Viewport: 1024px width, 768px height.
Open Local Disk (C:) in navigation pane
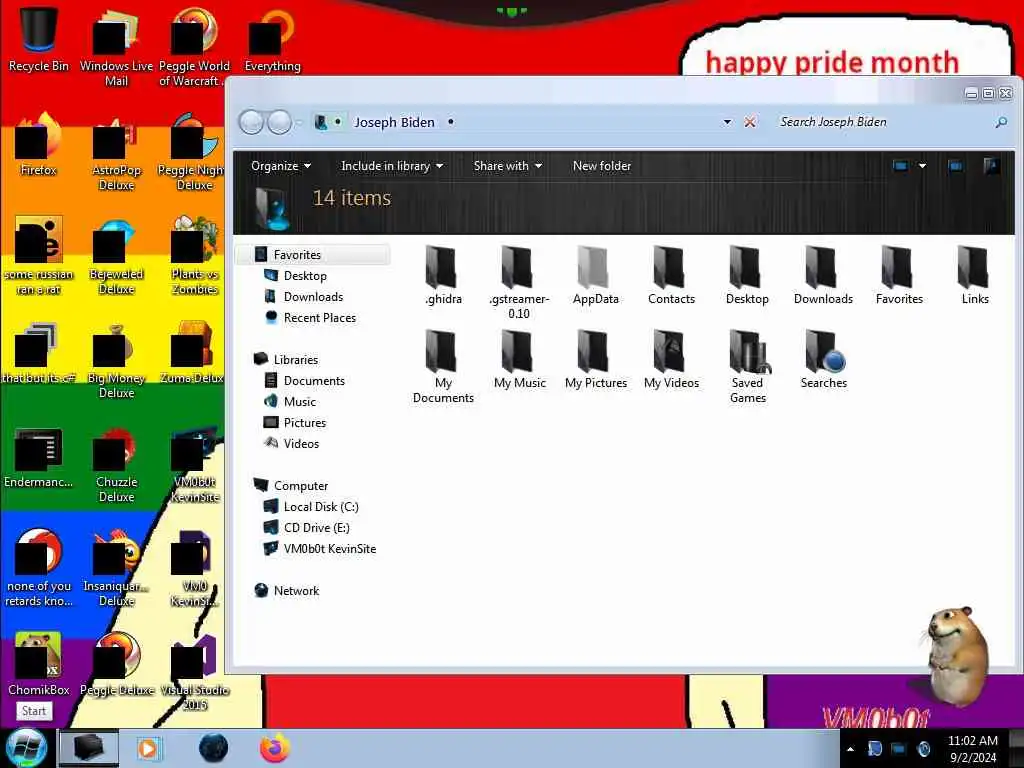coord(321,507)
